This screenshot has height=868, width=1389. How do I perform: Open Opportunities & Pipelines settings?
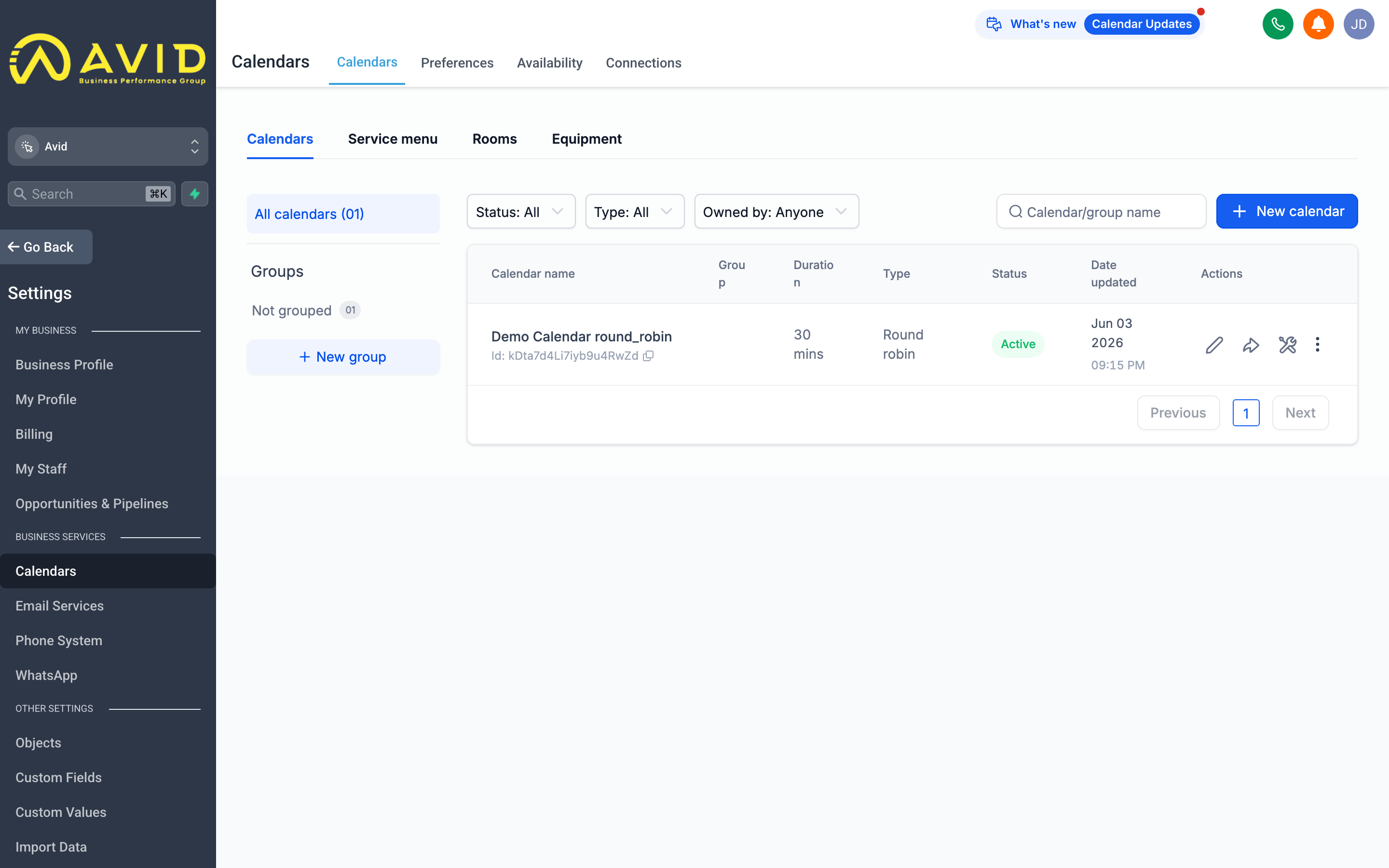tap(92, 503)
